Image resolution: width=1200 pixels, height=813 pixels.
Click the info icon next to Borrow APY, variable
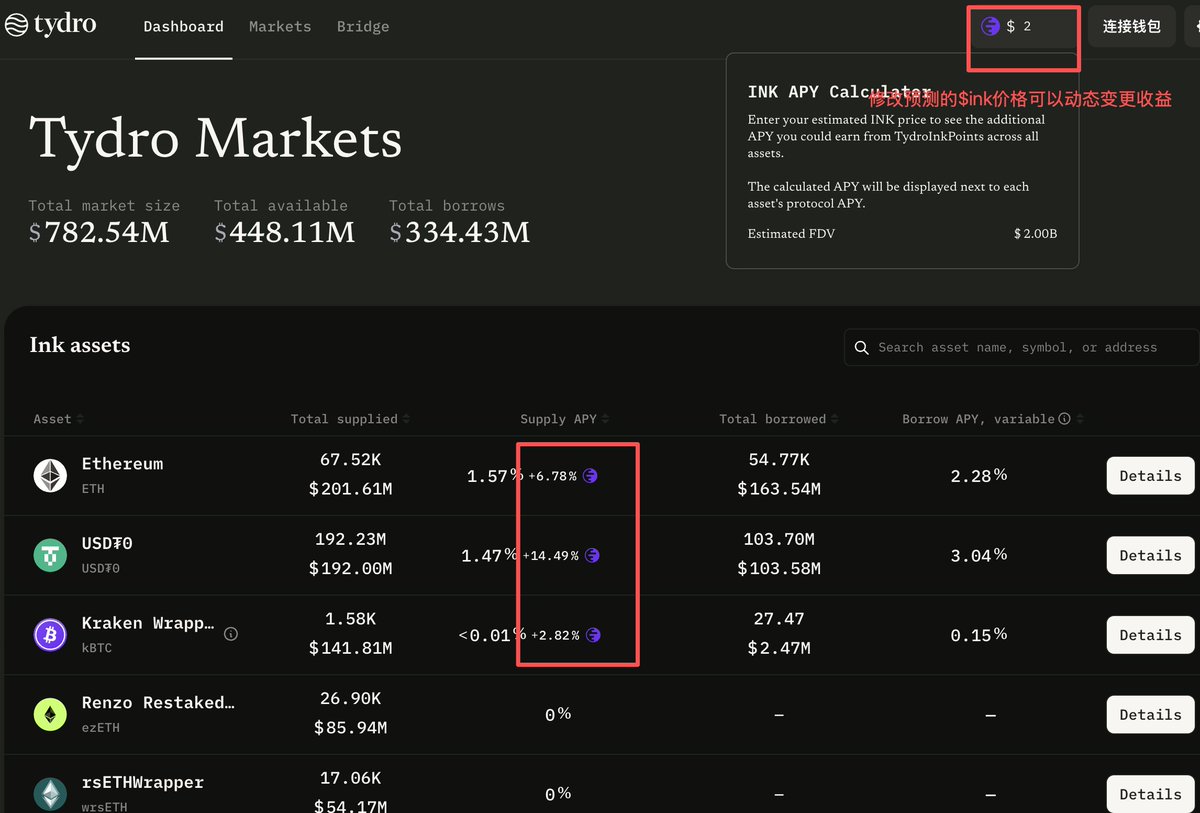(1065, 419)
